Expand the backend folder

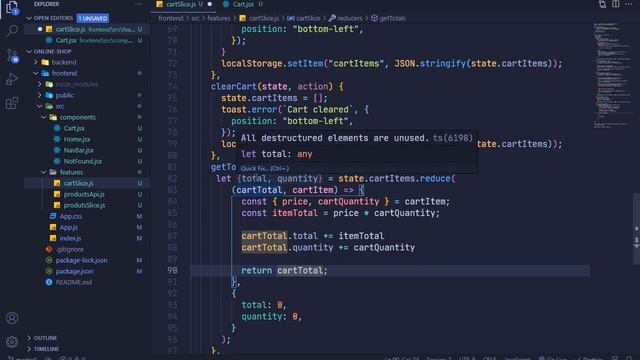(x=36, y=62)
